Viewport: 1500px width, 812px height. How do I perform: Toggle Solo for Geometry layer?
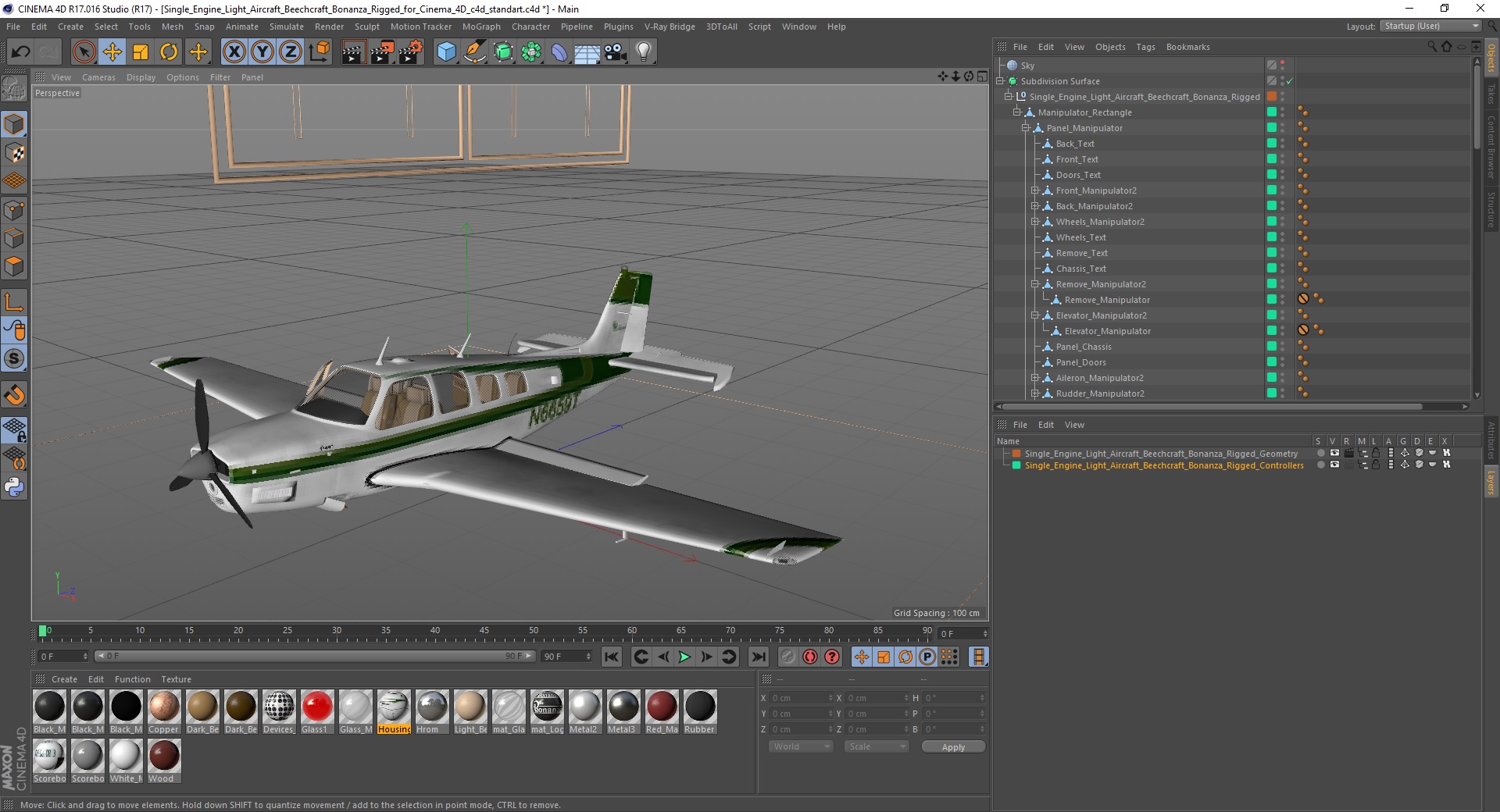1320,453
